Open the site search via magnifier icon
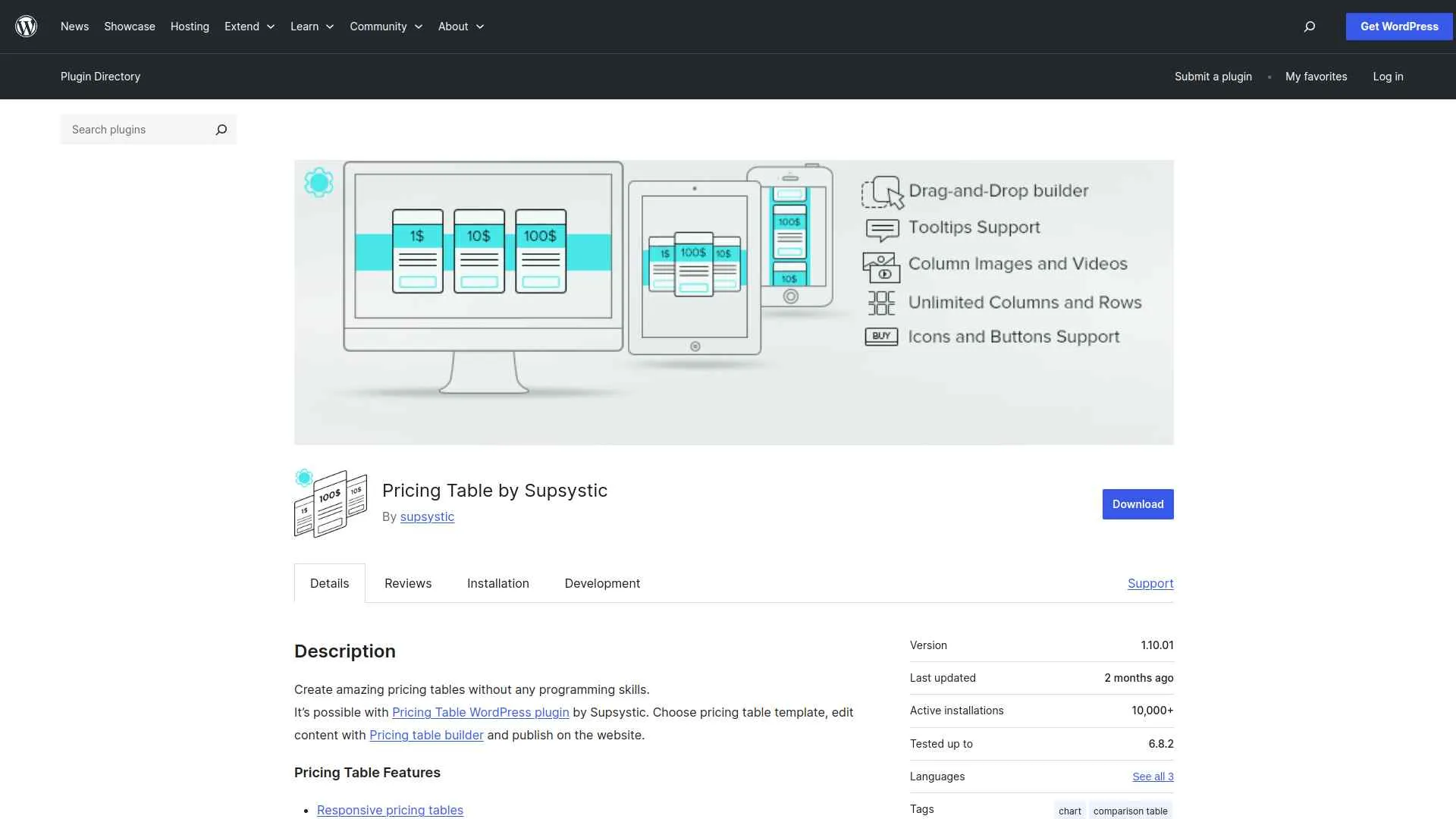 click(x=1309, y=27)
